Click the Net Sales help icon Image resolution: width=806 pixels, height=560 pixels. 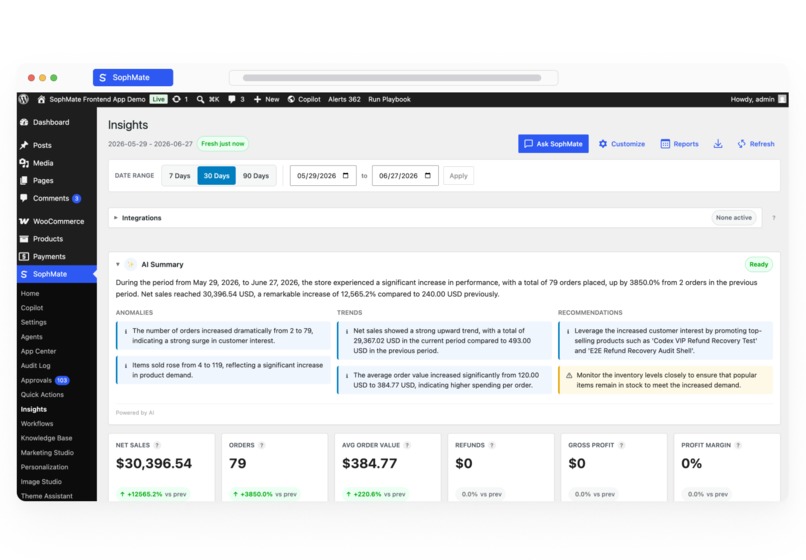[x=157, y=445]
